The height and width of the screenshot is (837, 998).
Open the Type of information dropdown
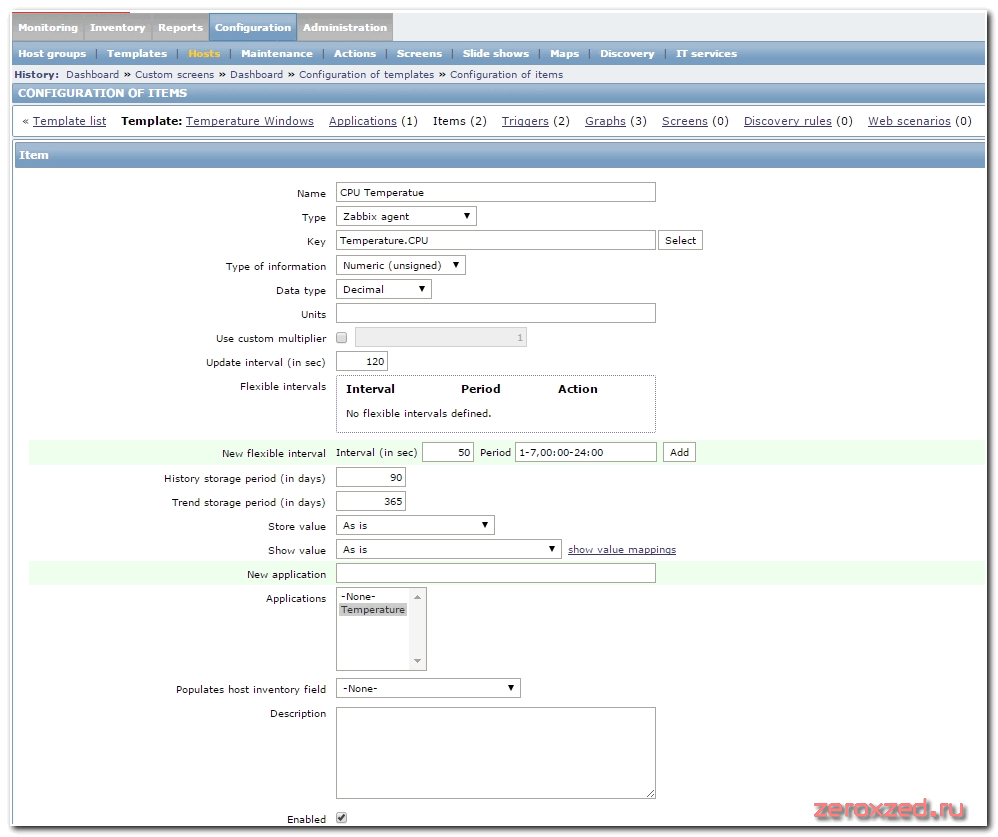click(x=401, y=266)
